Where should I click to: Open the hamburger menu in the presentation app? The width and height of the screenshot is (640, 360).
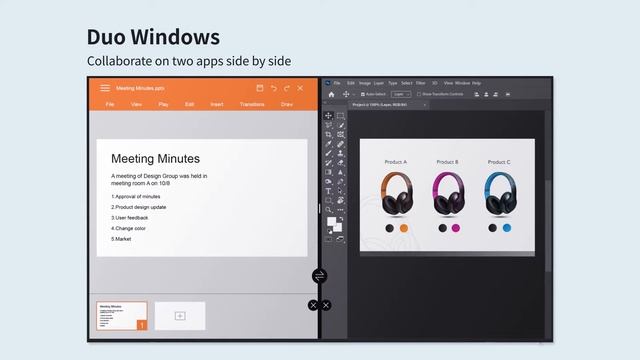pyautogui.click(x=105, y=88)
